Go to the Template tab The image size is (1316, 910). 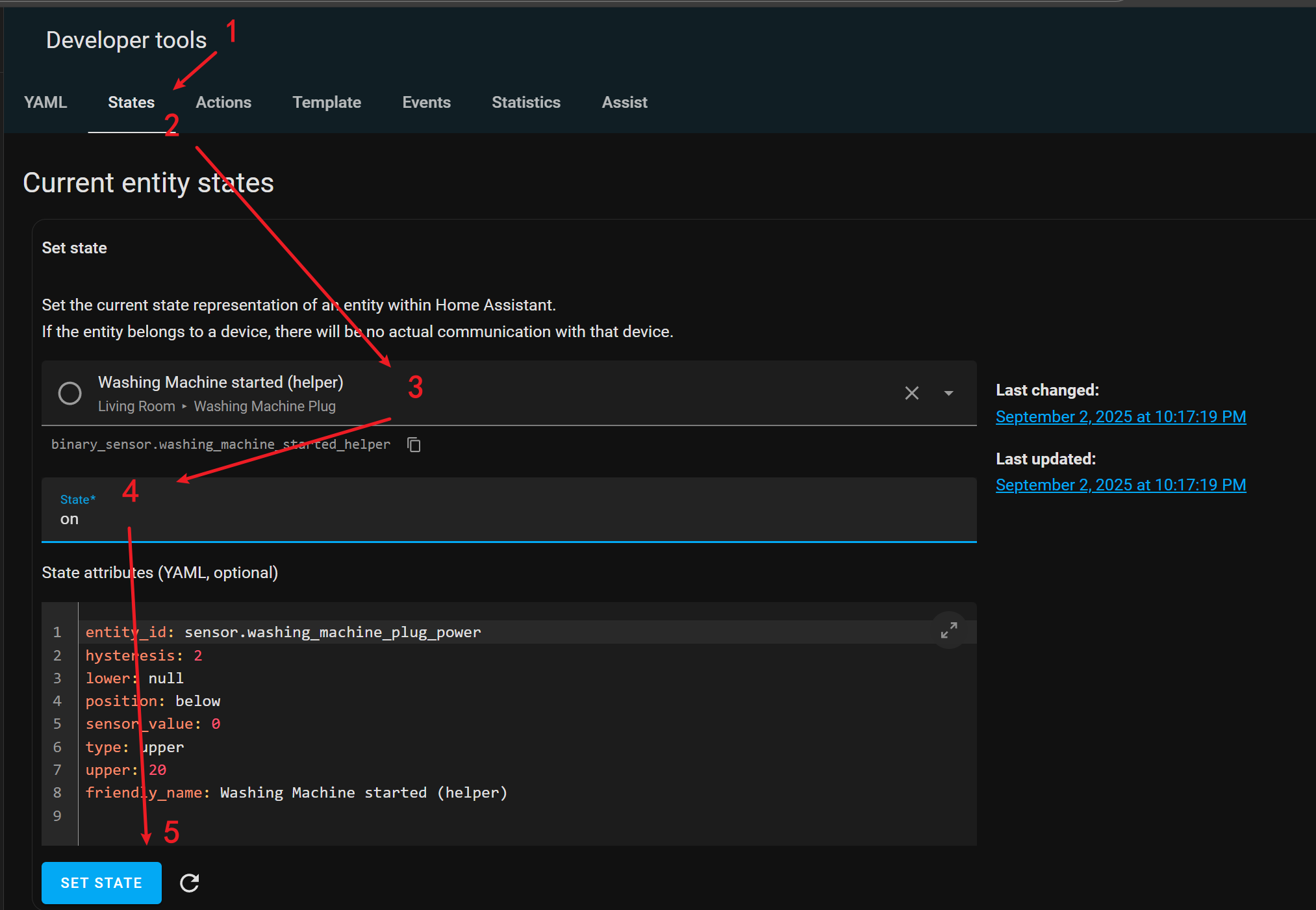327,102
